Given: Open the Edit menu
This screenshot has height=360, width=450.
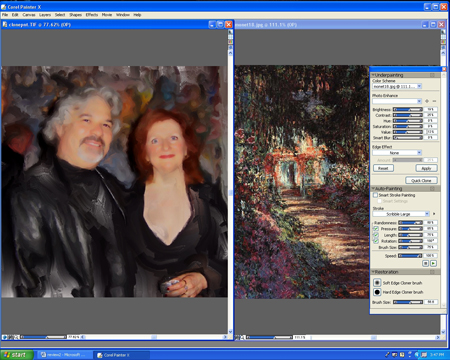Looking at the screenshot, I should click(15, 15).
